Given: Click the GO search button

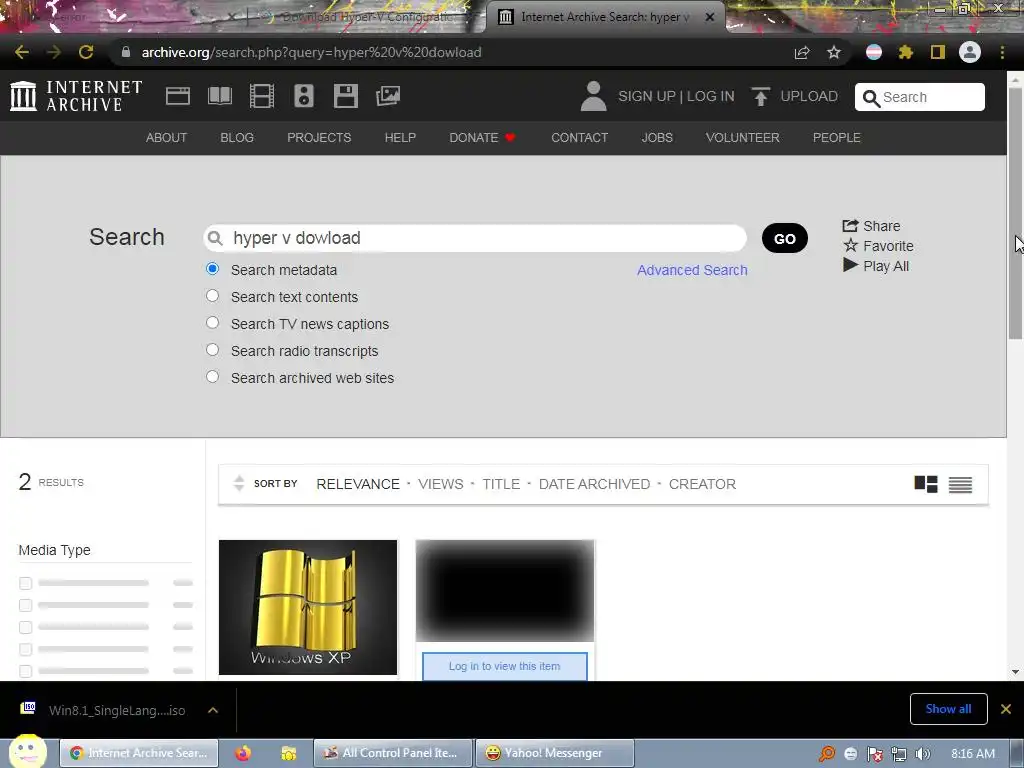Looking at the screenshot, I should 784,238.
